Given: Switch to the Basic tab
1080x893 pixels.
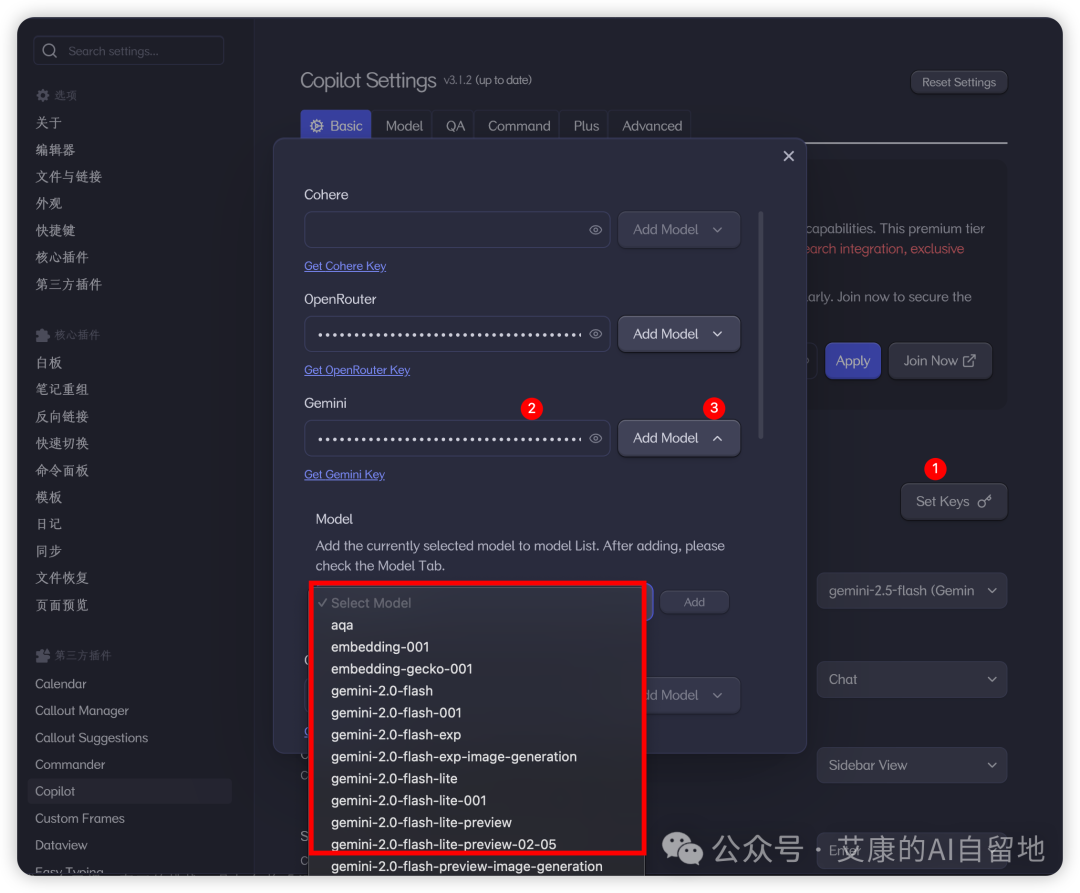Looking at the screenshot, I should (336, 126).
